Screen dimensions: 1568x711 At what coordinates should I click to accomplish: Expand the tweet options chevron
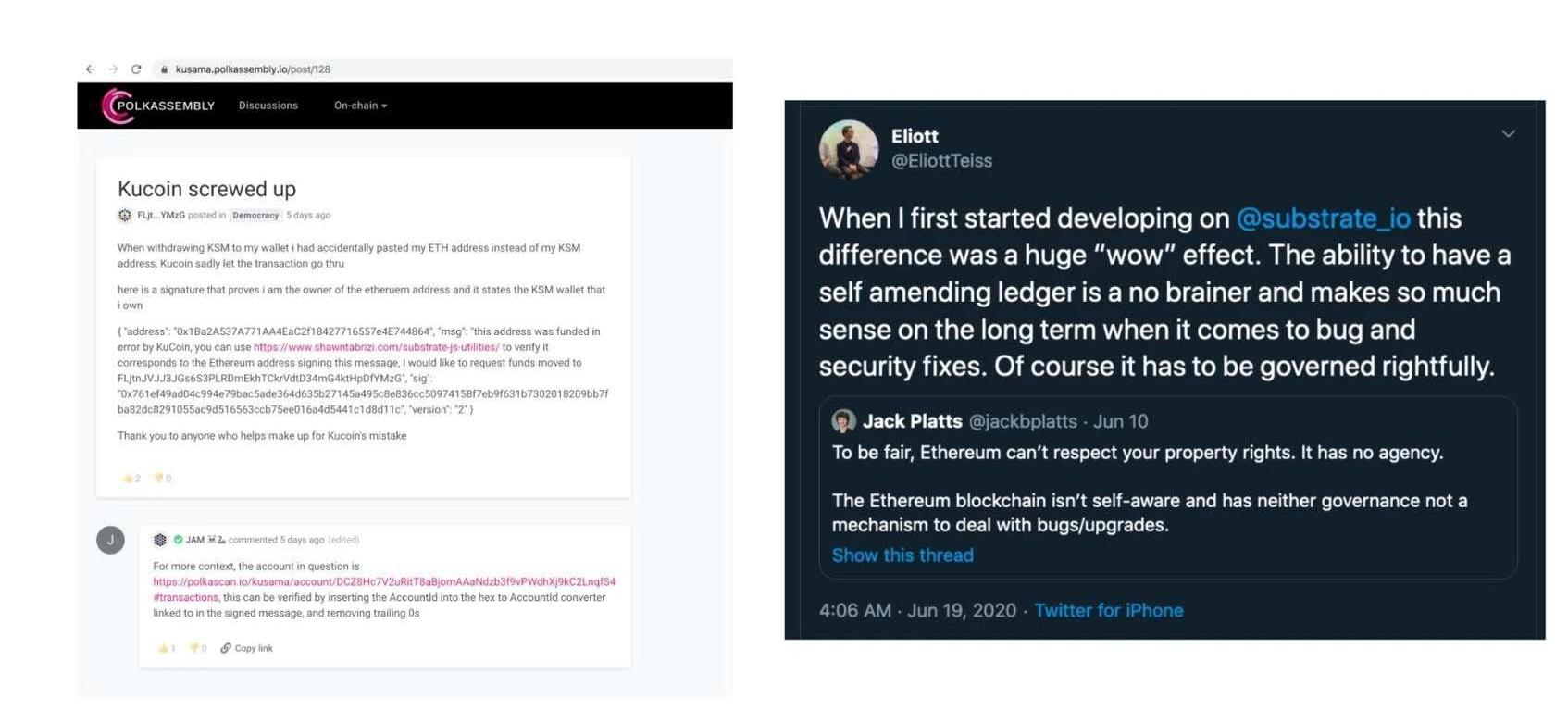[x=1508, y=134]
